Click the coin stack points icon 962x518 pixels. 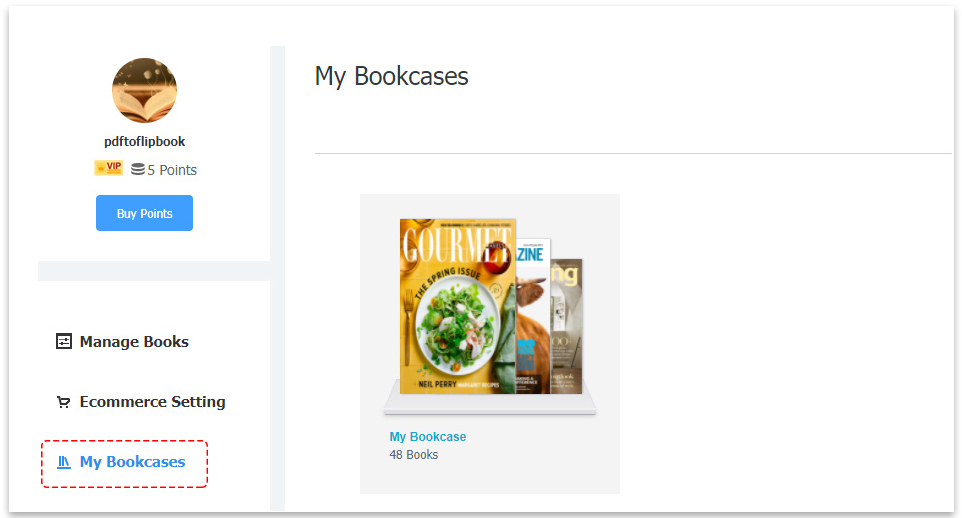[x=138, y=170]
